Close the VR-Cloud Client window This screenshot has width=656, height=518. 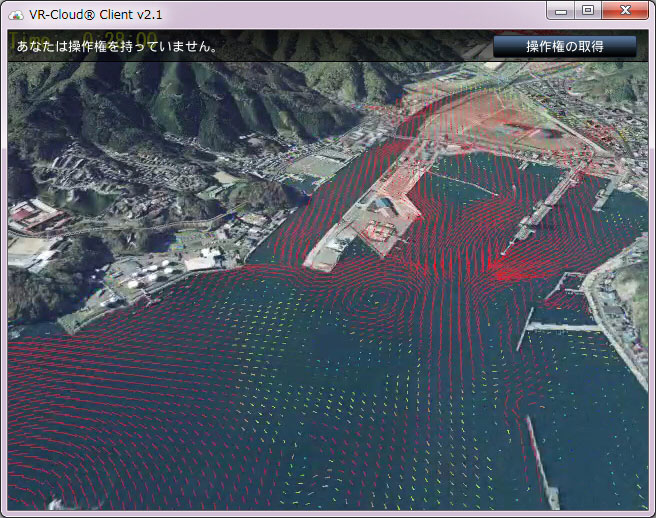625,10
